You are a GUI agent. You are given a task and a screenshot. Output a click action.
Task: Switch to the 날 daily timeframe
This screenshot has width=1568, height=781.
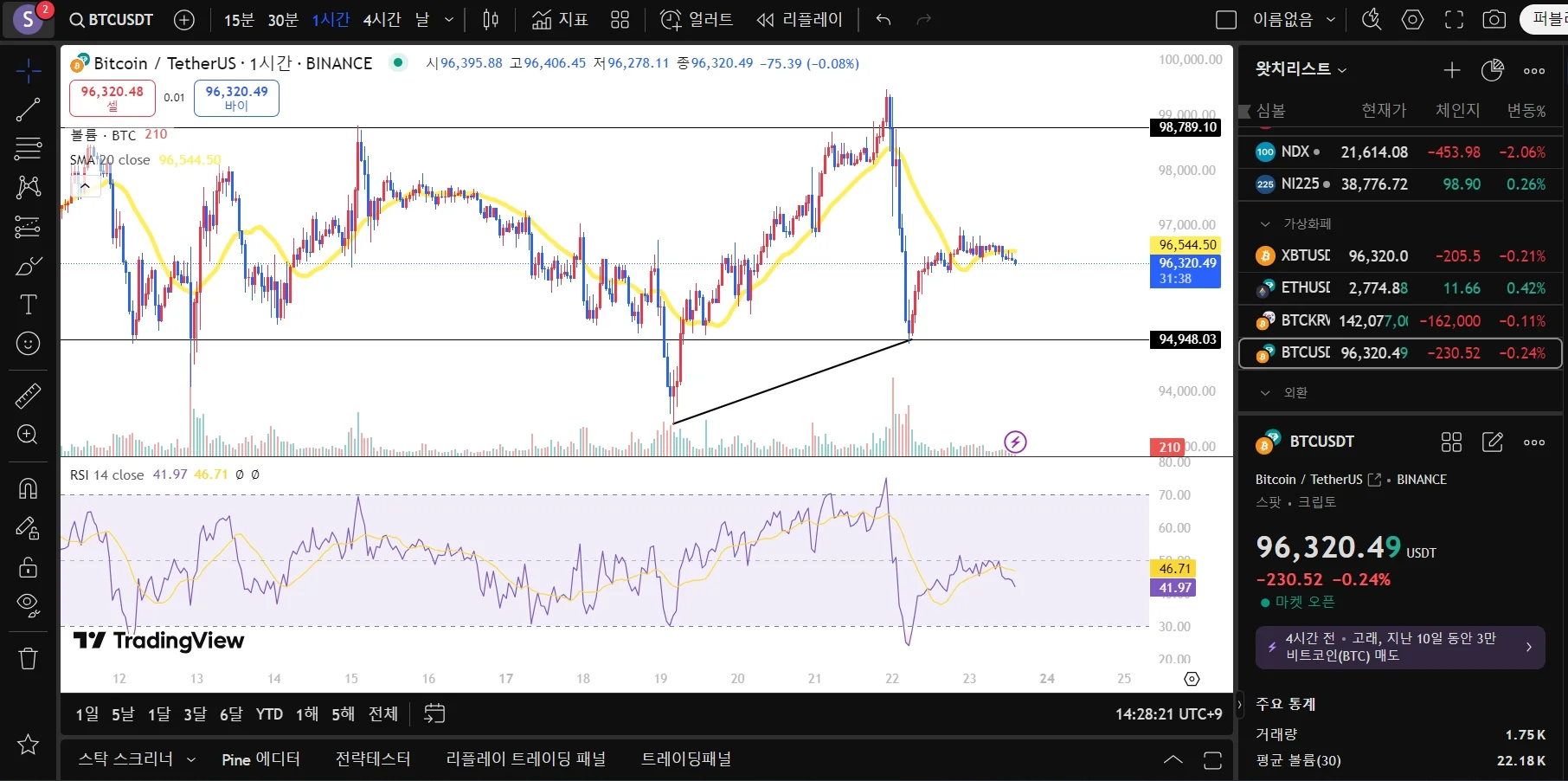pos(422,19)
